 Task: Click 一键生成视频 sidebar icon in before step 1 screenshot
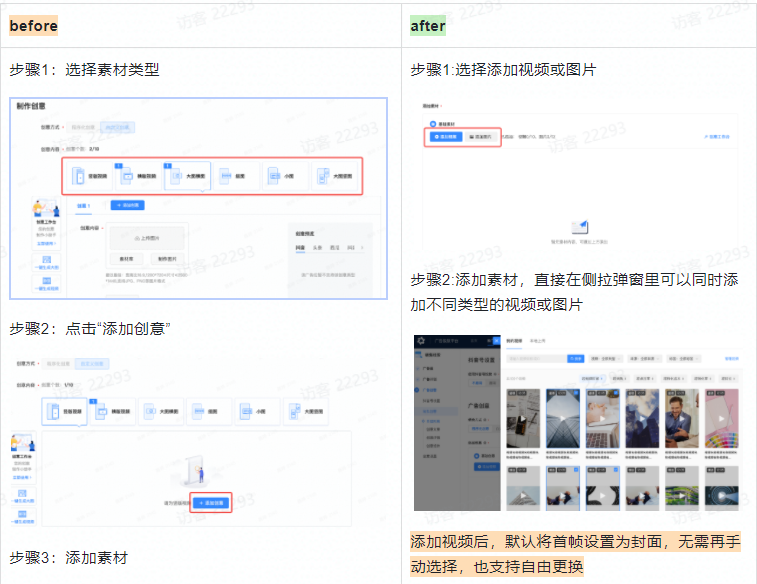coord(47,280)
